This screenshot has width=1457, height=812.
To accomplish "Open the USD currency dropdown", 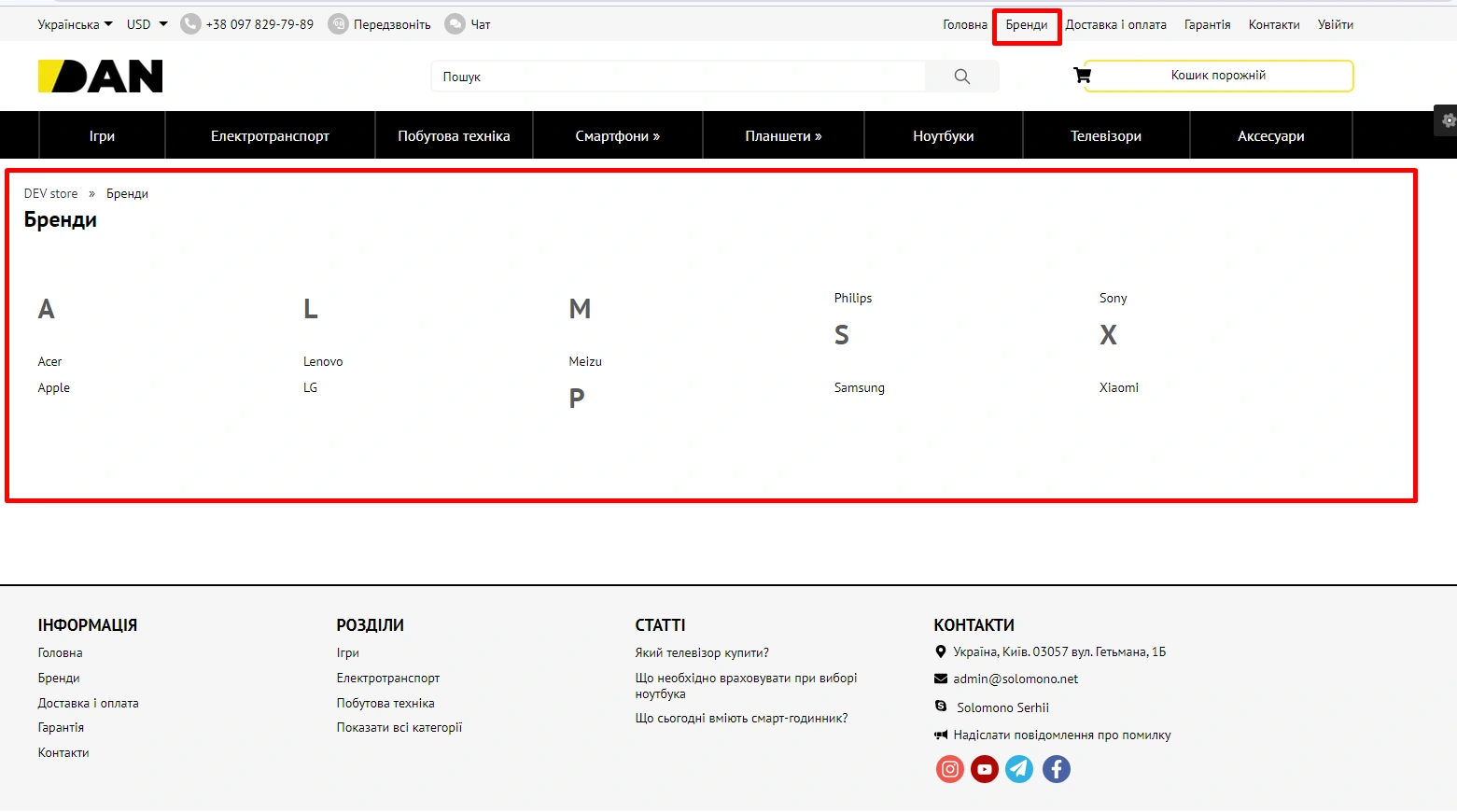I will point(147,24).
